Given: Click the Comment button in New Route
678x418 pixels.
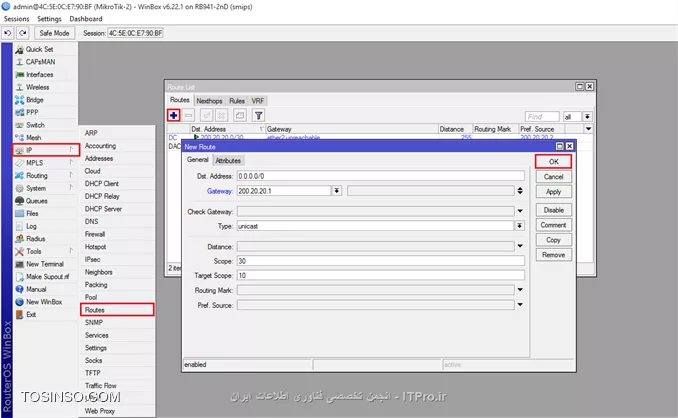Looking at the screenshot, I should point(553,225).
